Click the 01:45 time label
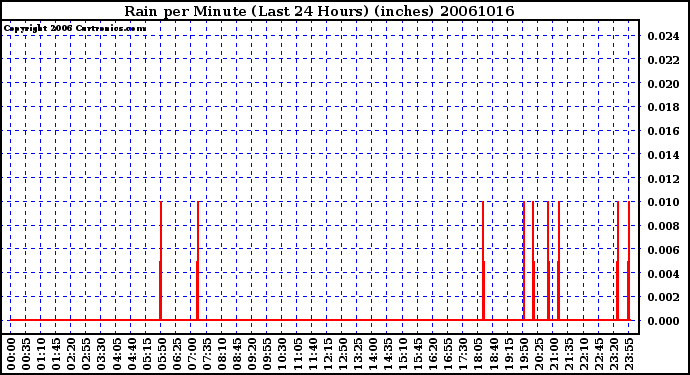The height and width of the screenshot is (375, 690). click(x=55, y=354)
